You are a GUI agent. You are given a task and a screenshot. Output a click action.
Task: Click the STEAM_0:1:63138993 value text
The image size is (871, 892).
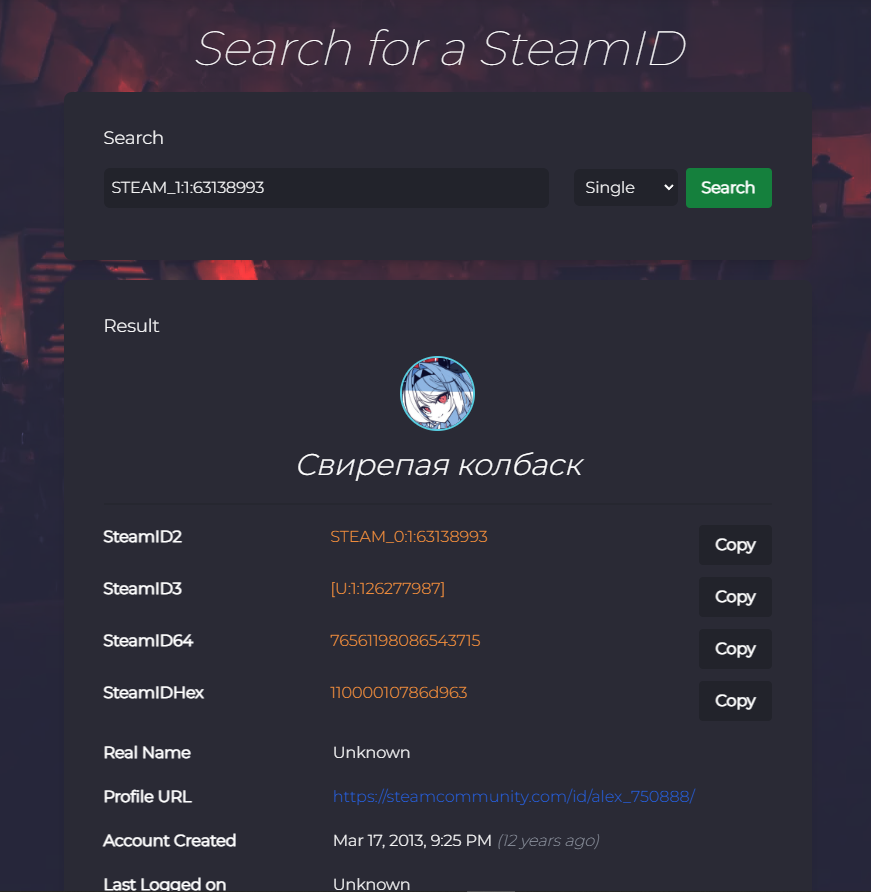click(x=408, y=536)
